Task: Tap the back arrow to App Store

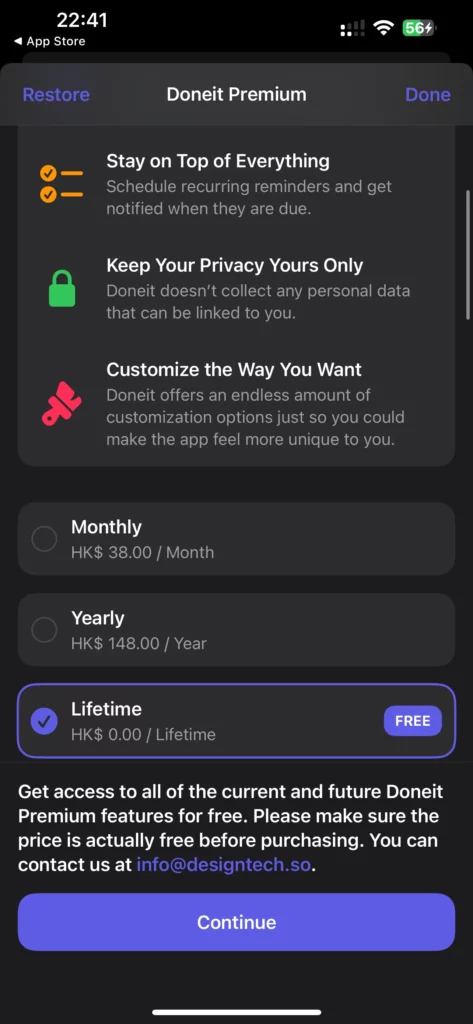Action: point(18,42)
